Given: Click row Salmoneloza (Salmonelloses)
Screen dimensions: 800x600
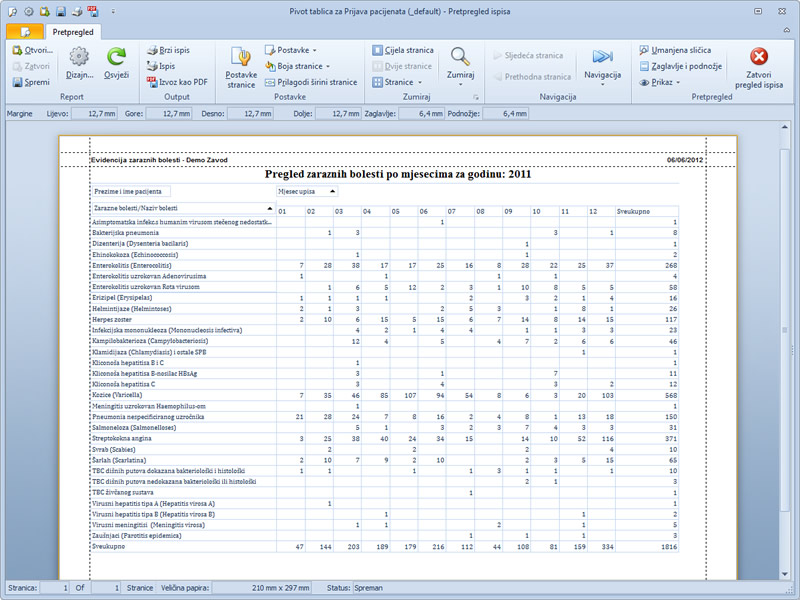Looking at the screenshot, I should [x=385, y=428].
